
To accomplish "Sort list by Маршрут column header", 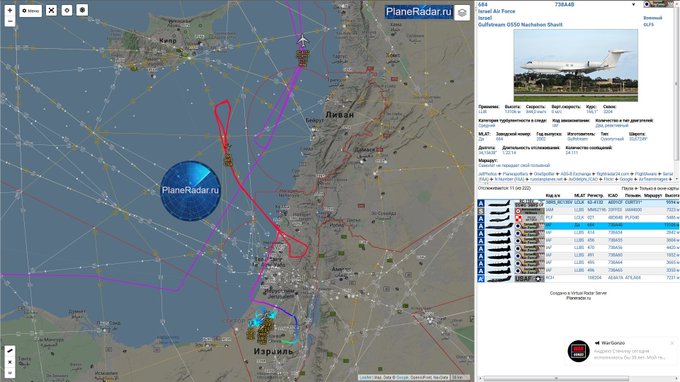I will [652, 196].
